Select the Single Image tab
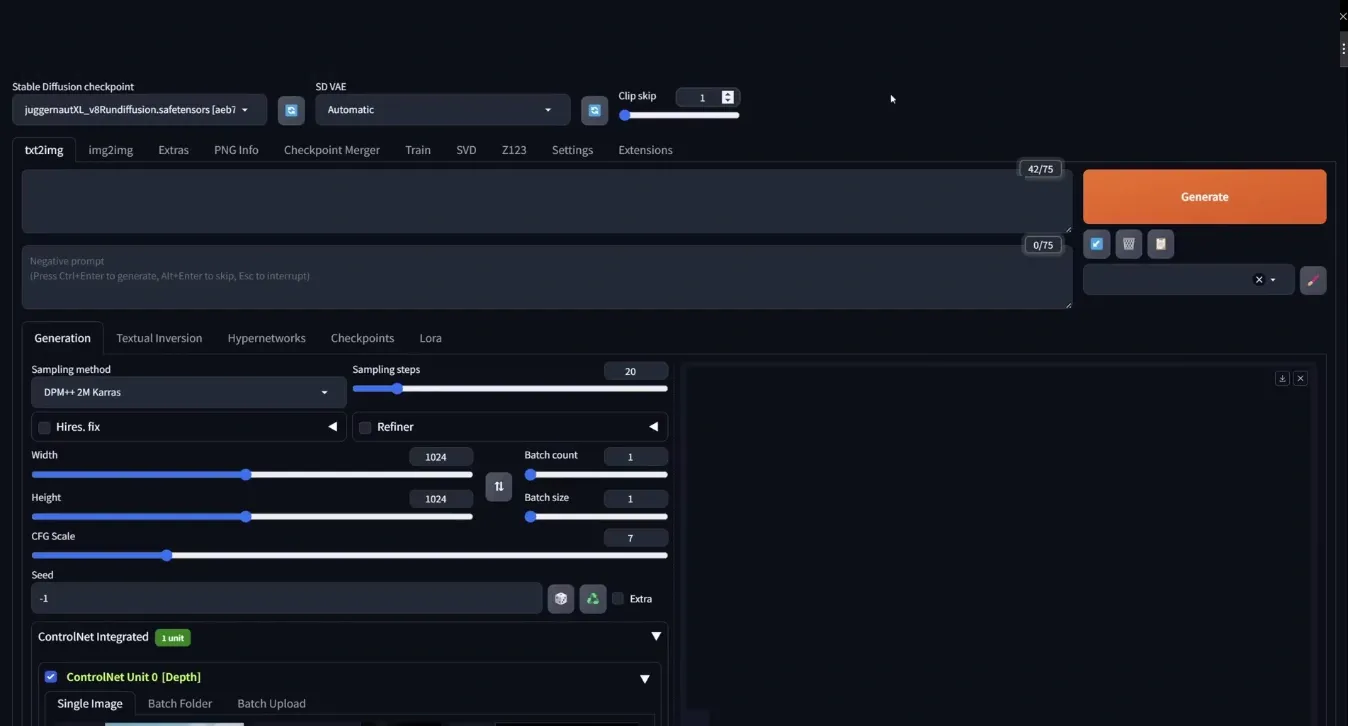The height and width of the screenshot is (726, 1348). (x=90, y=704)
